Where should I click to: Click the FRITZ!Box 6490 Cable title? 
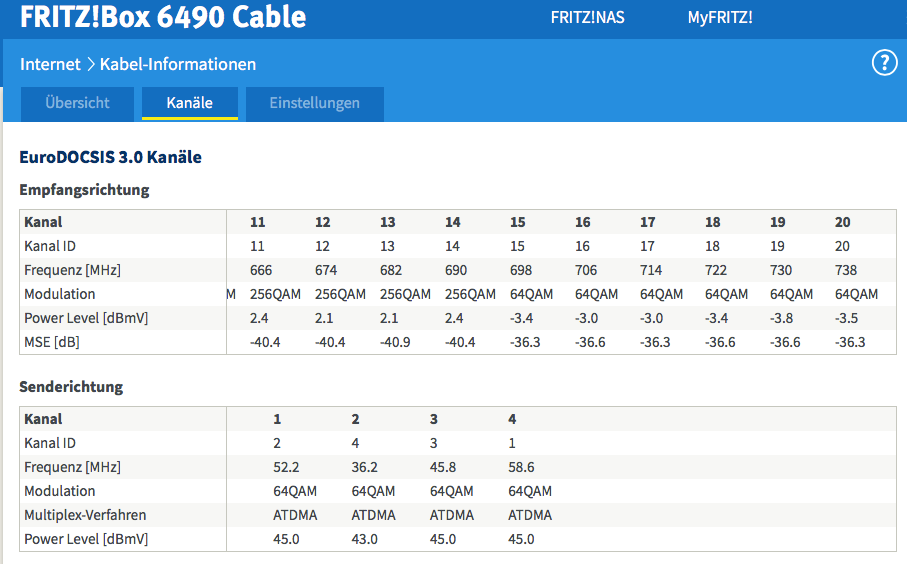[x=163, y=16]
